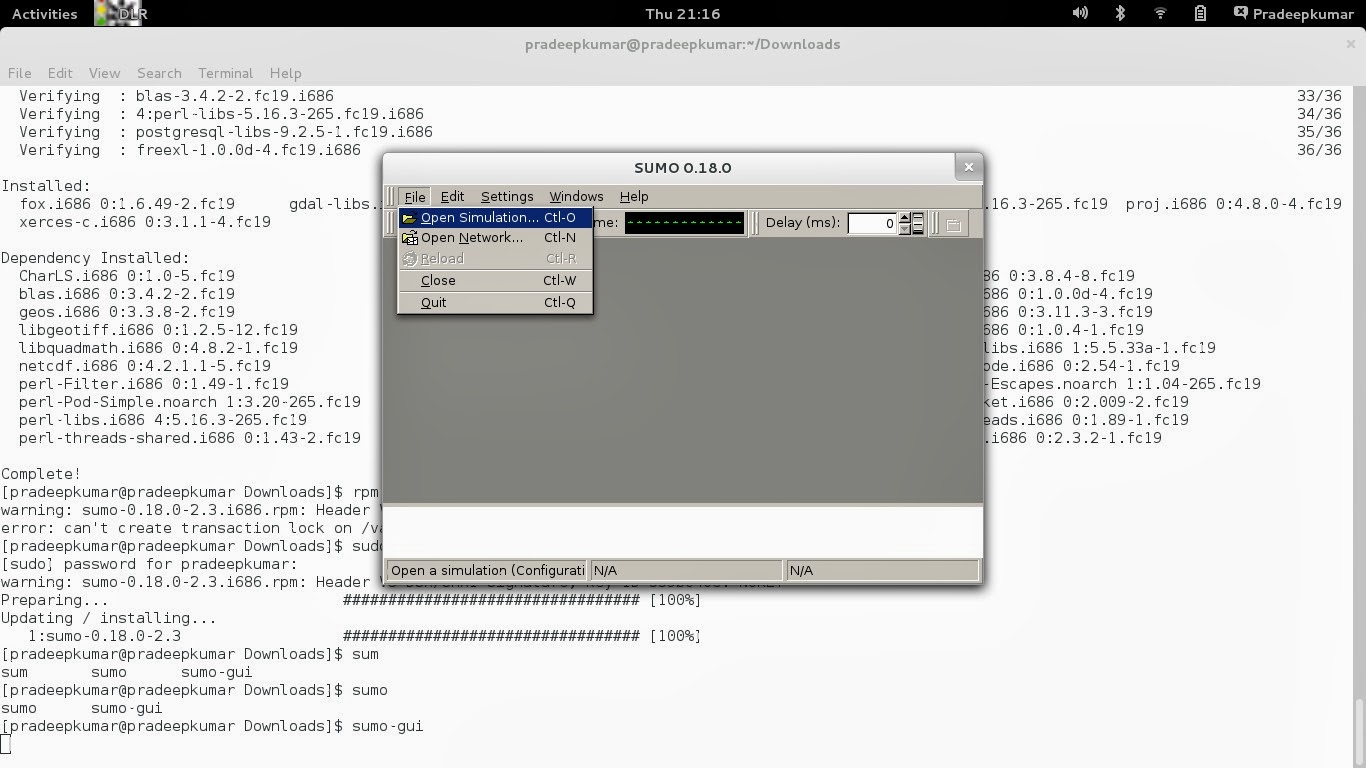Screen dimensions: 1366x768
Task: Open the Settings menu in SUMO
Action: pyautogui.click(x=506, y=196)
